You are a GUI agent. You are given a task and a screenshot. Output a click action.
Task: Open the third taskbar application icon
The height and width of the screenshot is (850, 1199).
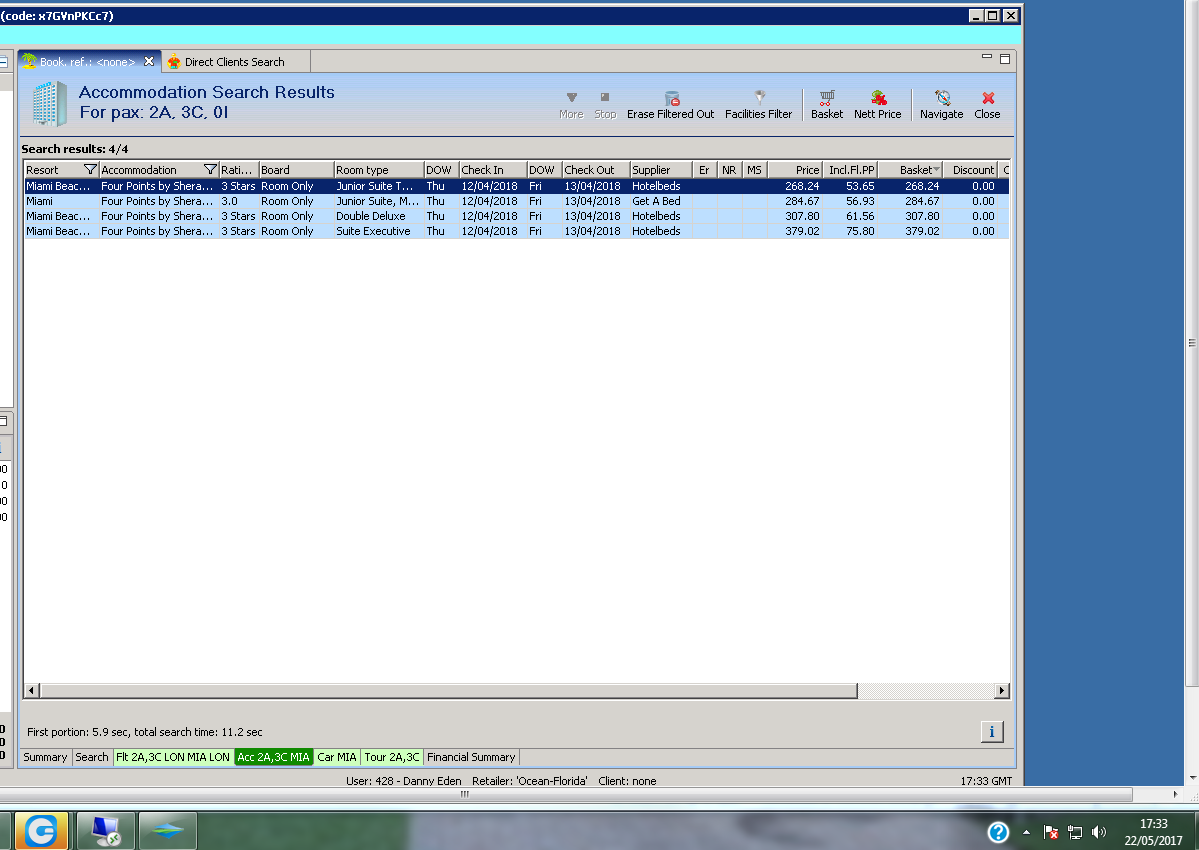[x=167, y=831]
